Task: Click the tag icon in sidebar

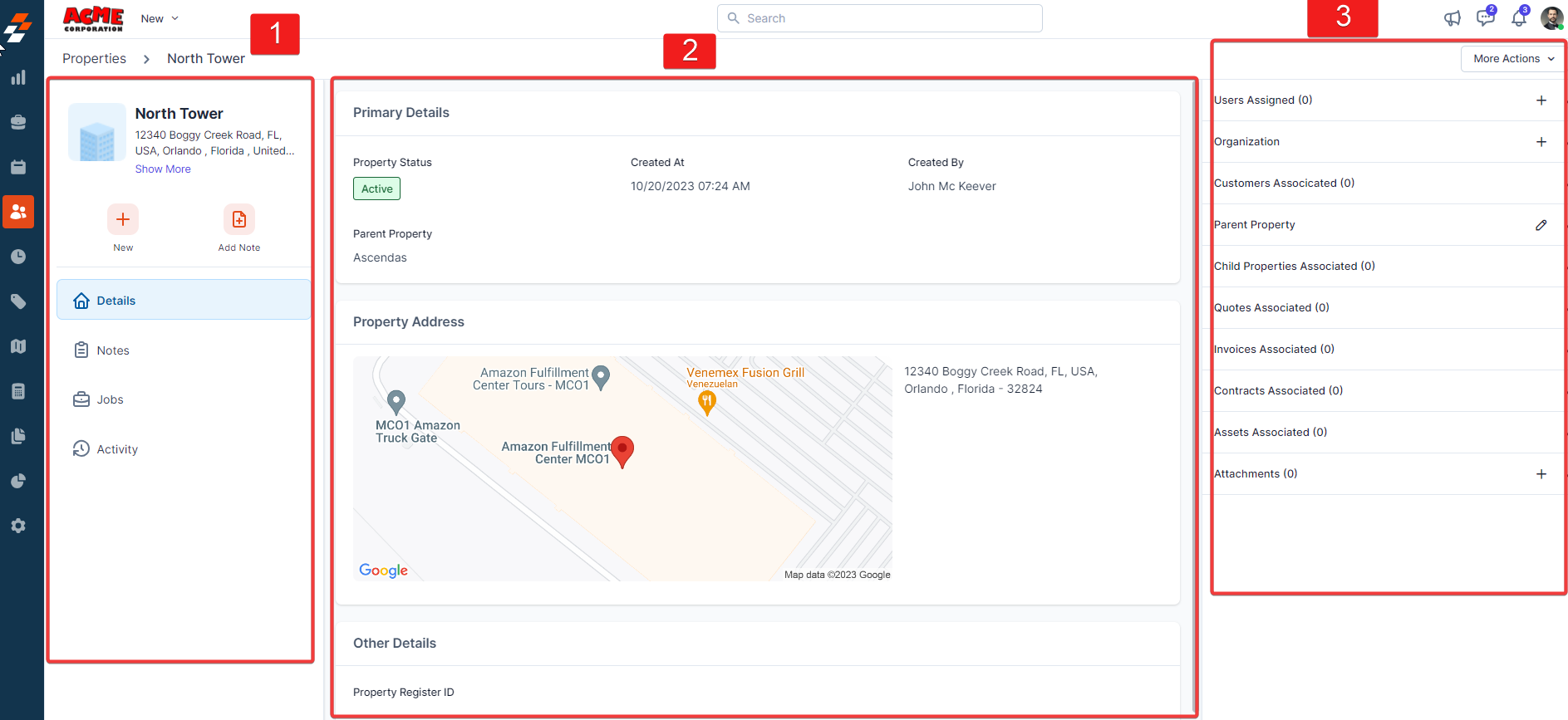Action: click(x=18, y=301)
